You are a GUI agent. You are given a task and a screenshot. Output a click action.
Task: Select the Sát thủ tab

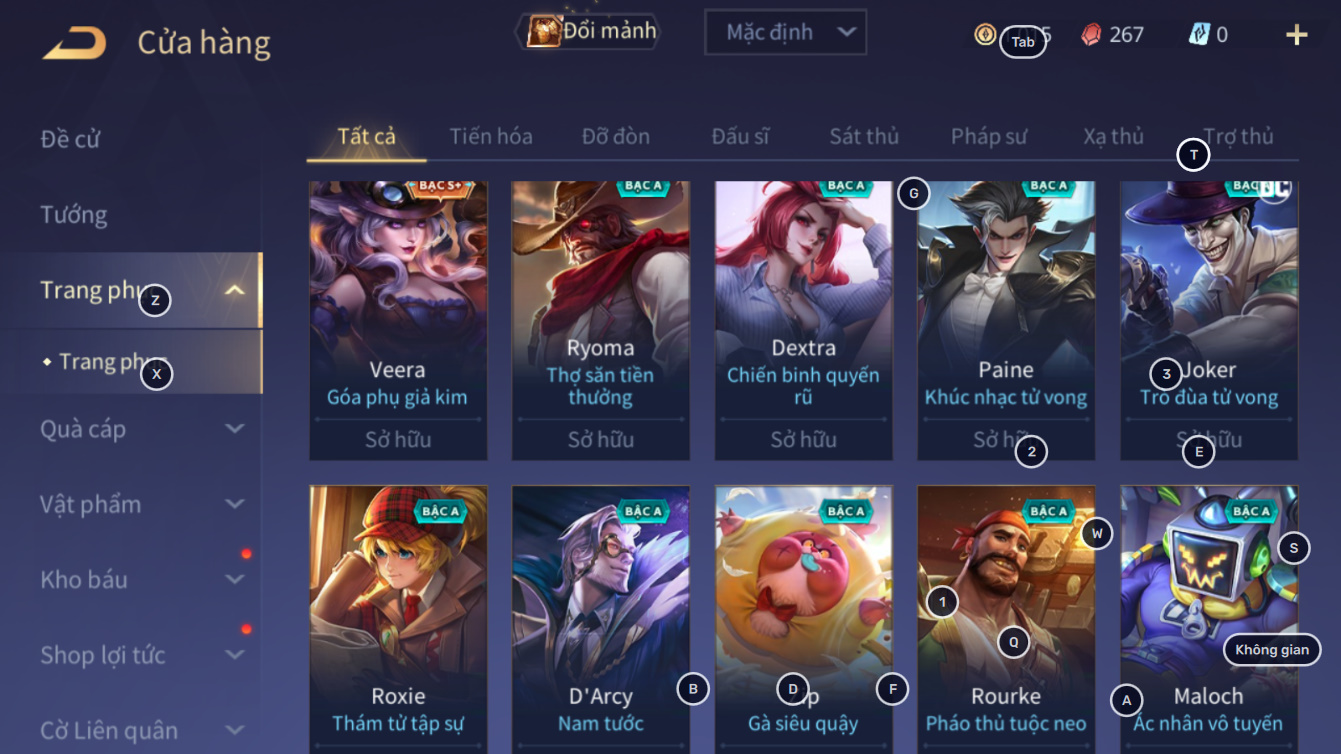pos(864,137)
